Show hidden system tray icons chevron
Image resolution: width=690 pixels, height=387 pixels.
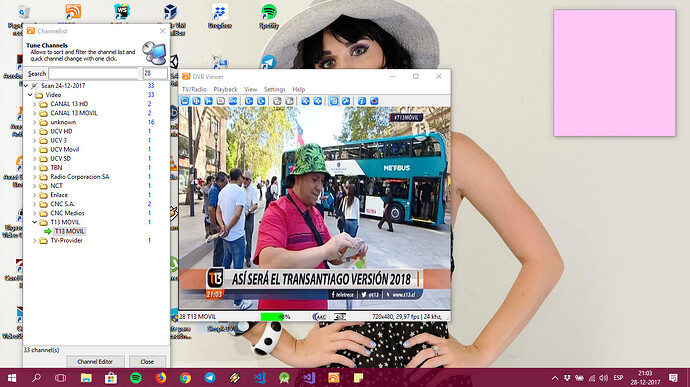[x=555, y=378]
